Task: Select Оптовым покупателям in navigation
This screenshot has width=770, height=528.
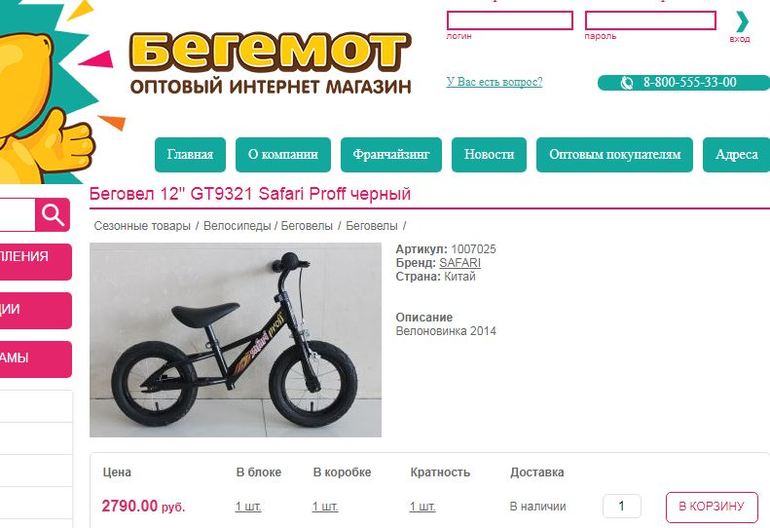Action: point(614,155)
